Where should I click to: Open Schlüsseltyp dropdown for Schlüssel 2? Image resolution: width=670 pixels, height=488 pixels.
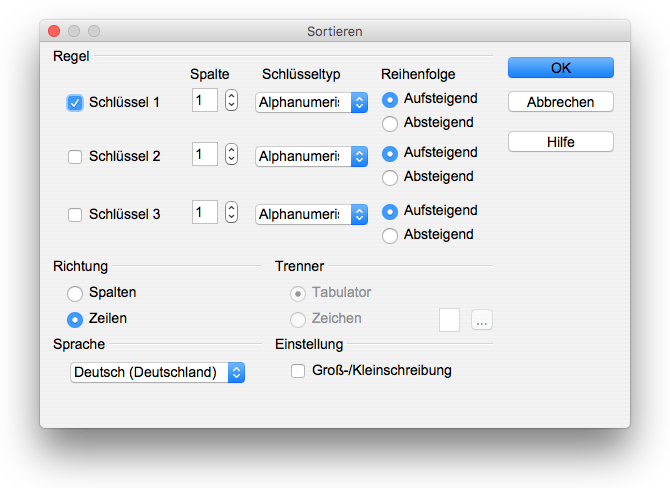311,156
